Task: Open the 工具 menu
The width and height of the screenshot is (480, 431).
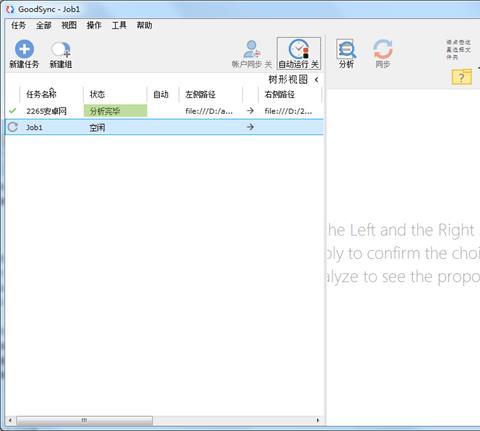Action: 119,25
